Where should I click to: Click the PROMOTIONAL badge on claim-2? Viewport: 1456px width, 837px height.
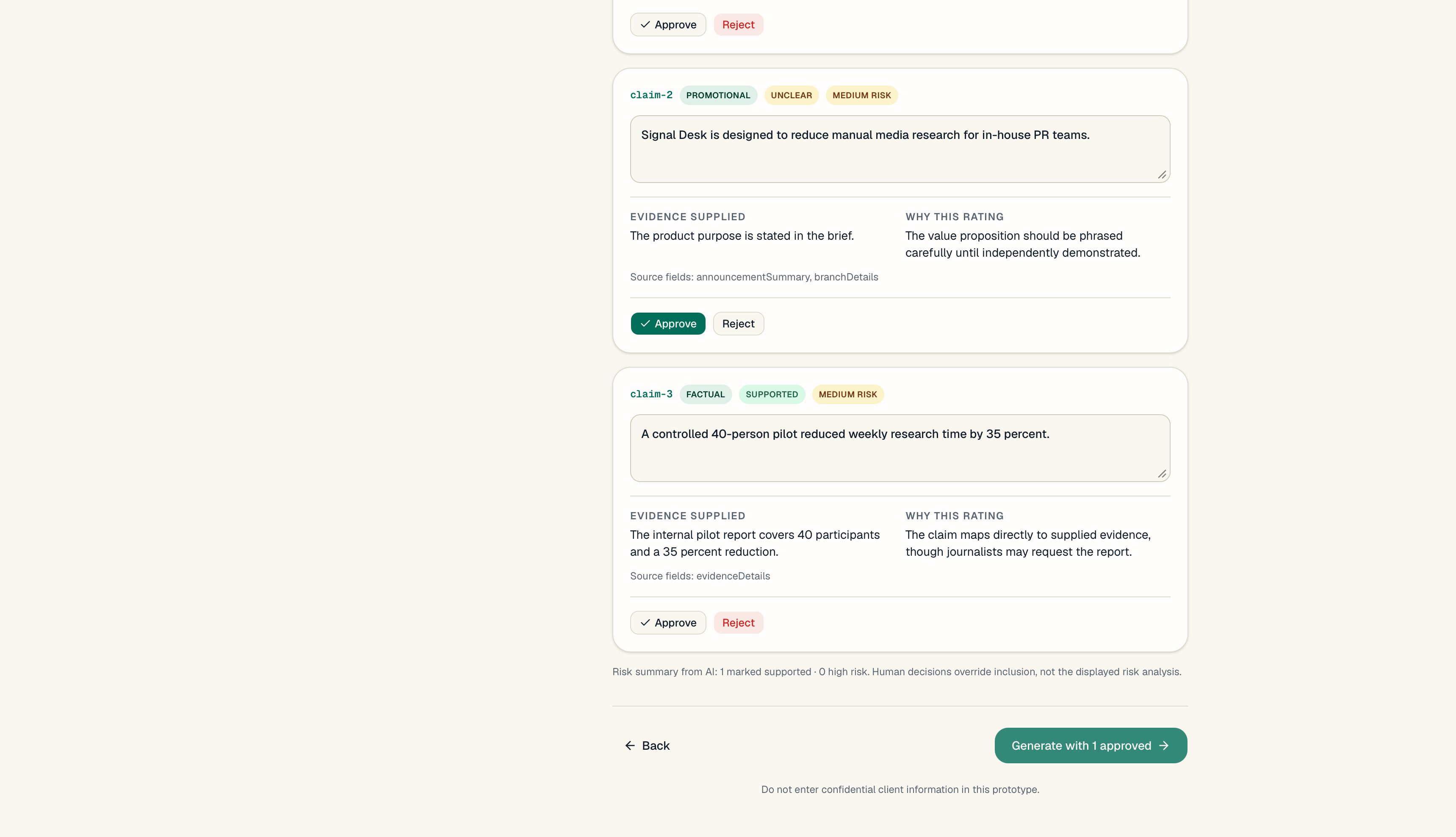pos(718,95)
